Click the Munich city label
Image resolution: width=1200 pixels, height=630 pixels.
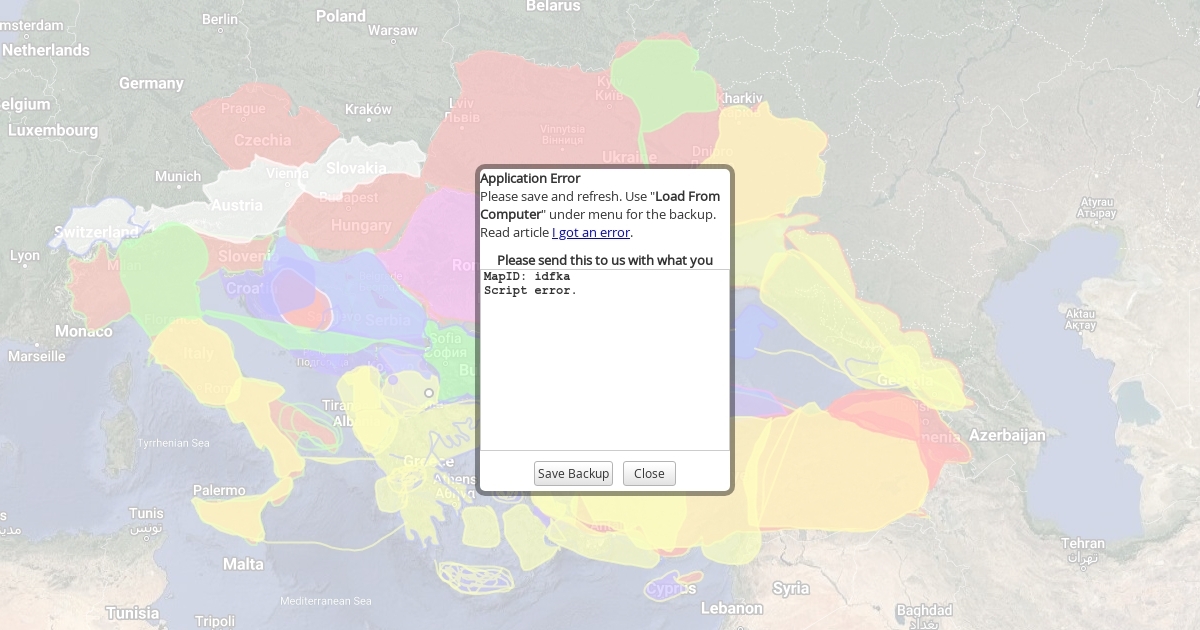[x=178, y=176]
